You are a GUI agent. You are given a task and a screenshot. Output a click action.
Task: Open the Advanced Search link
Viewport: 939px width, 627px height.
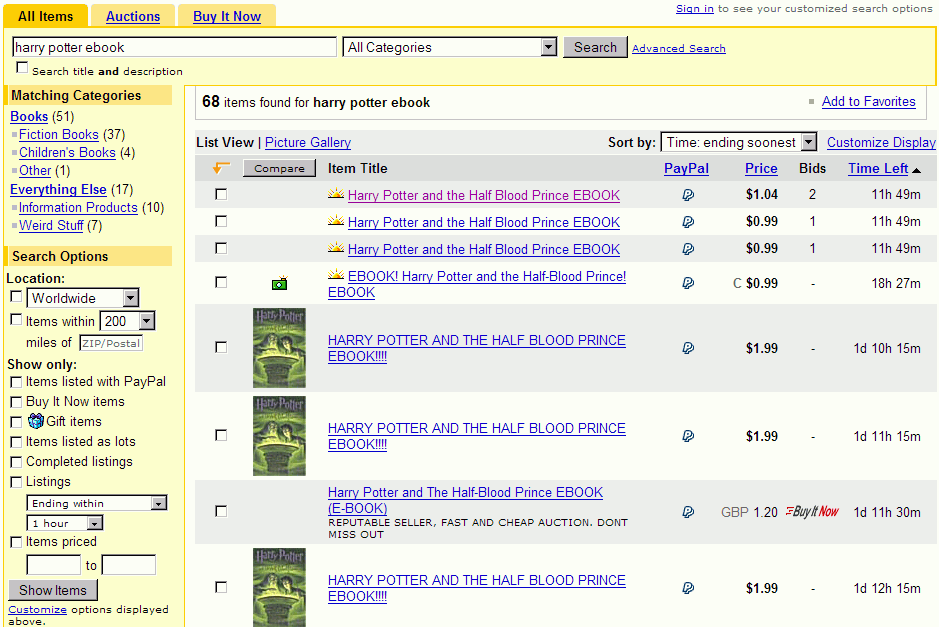pyautogui.click(x=678, y=49)
